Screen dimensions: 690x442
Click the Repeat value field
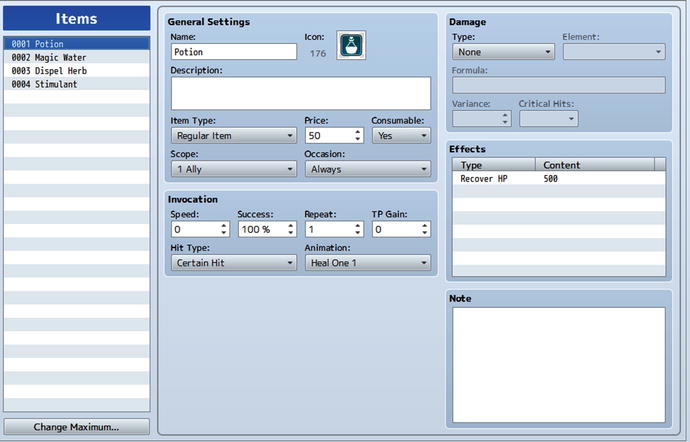click(x=329, y=229)
